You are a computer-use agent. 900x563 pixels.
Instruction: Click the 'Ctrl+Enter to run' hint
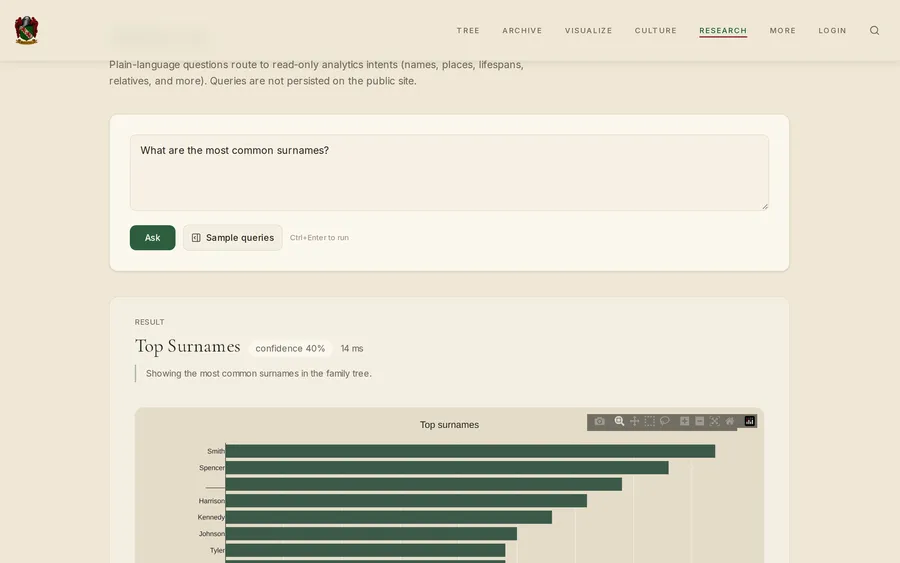click(x=319, y=238)
